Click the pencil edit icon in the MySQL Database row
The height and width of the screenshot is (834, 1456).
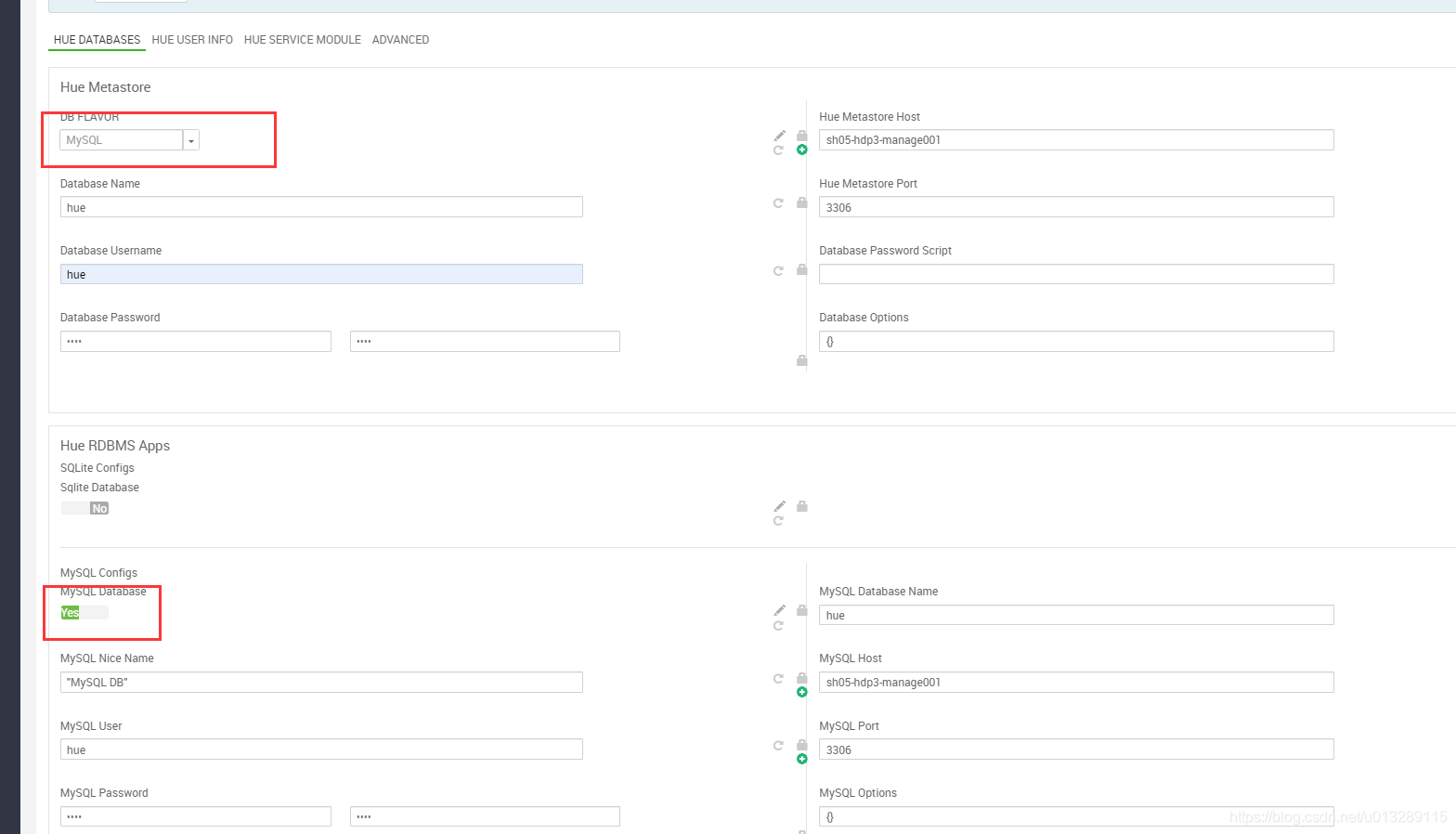(780, 610)
